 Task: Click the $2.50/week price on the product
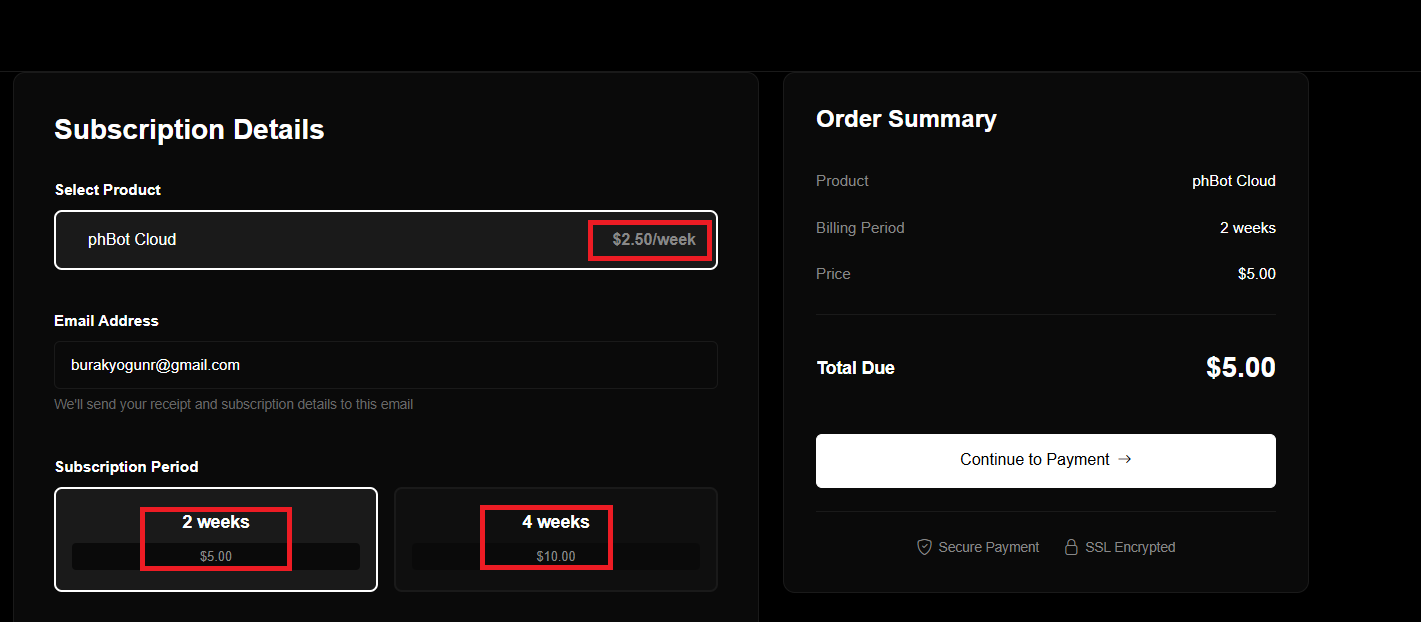[x=654, y=240]
